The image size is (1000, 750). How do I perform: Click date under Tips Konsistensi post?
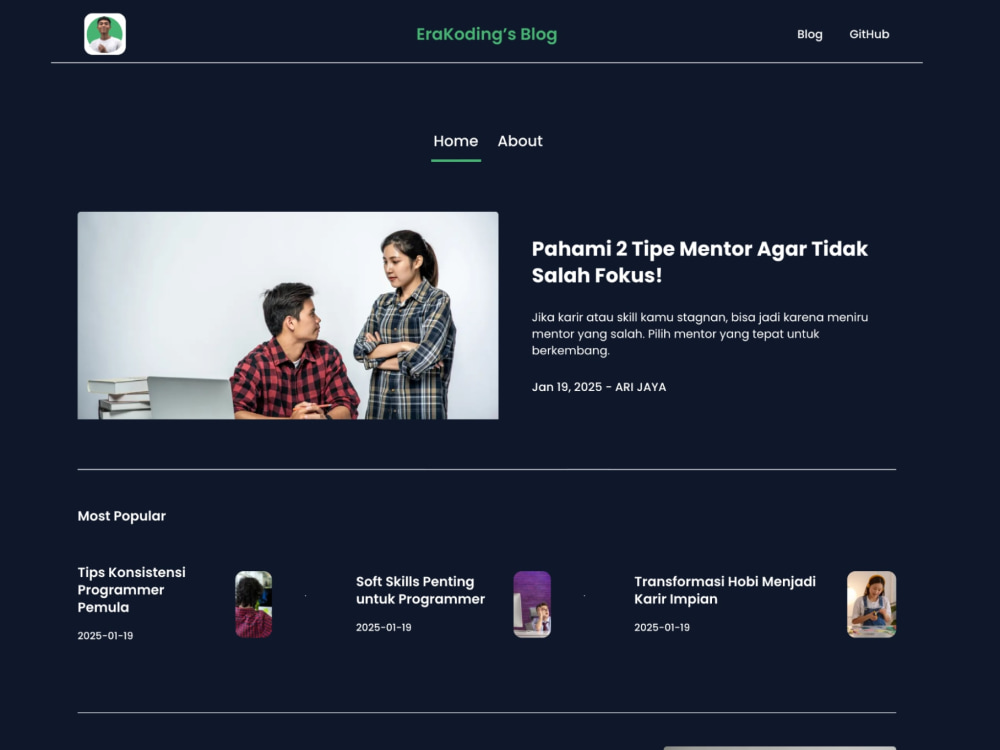pyautogui.click(x=105, y=636)
